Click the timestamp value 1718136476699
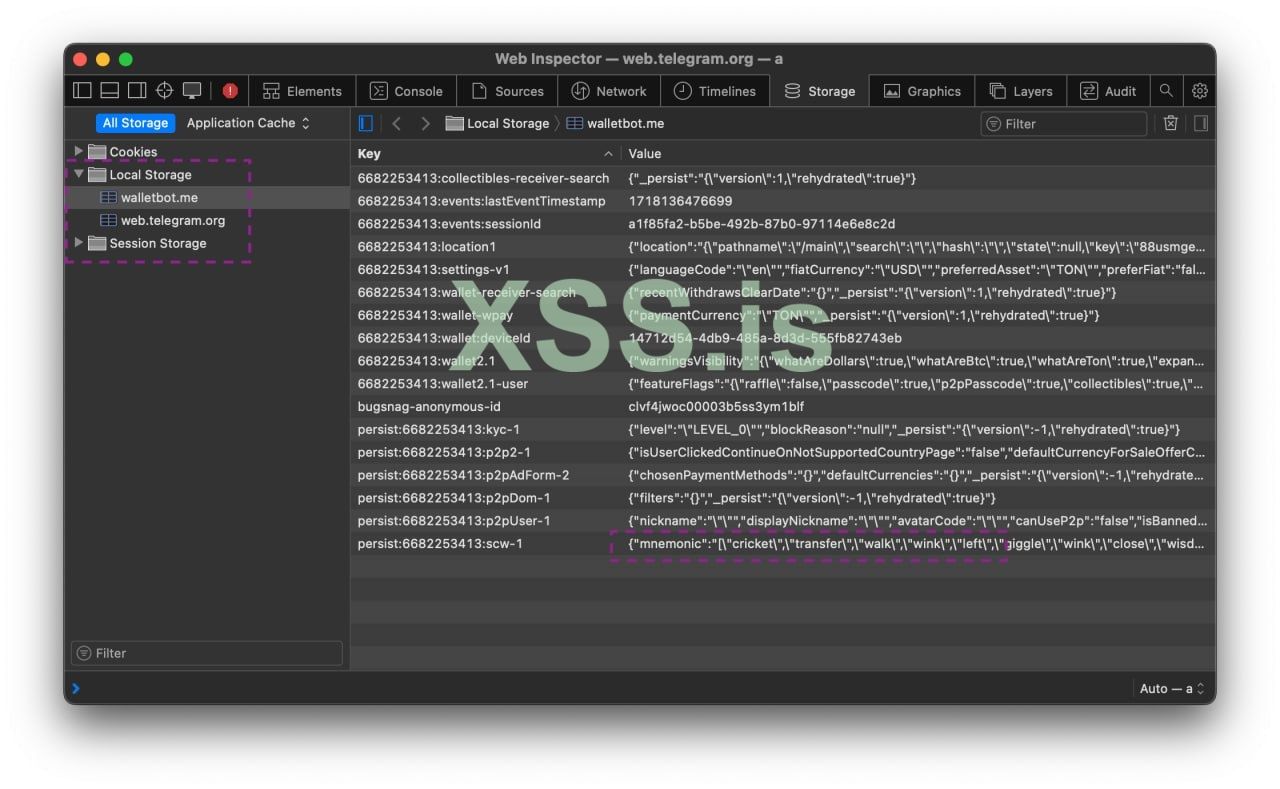 [x=680, y=201]
